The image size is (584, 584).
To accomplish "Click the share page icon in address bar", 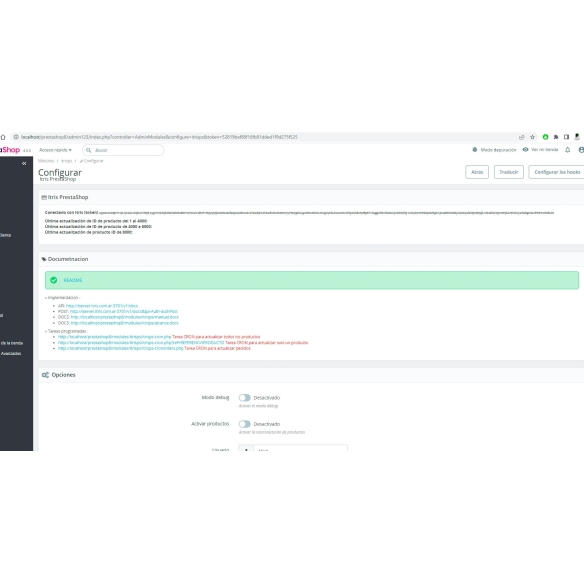I will click(522, 137).
